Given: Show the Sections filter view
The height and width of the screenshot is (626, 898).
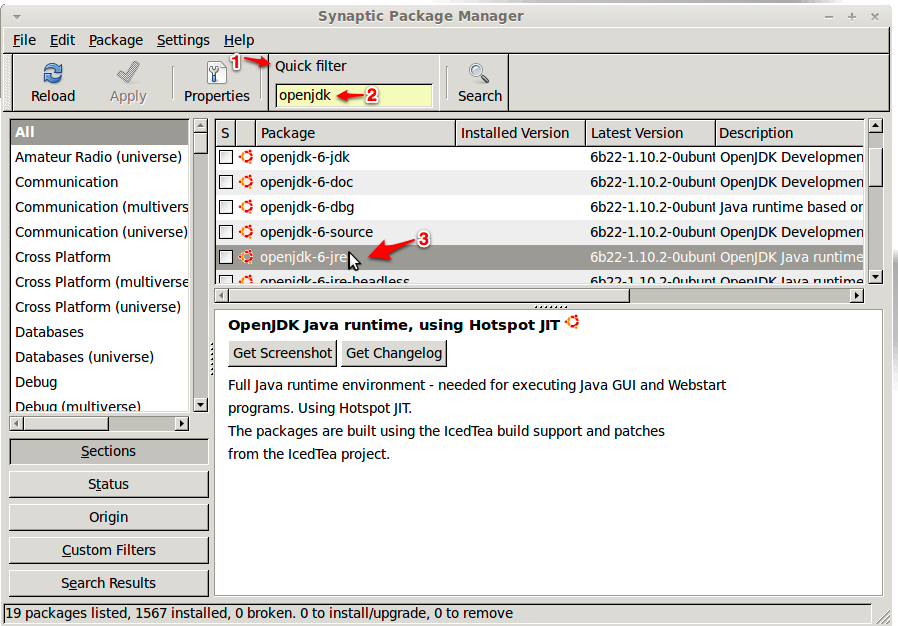Looking at the screenshot, I should [109, 451].
